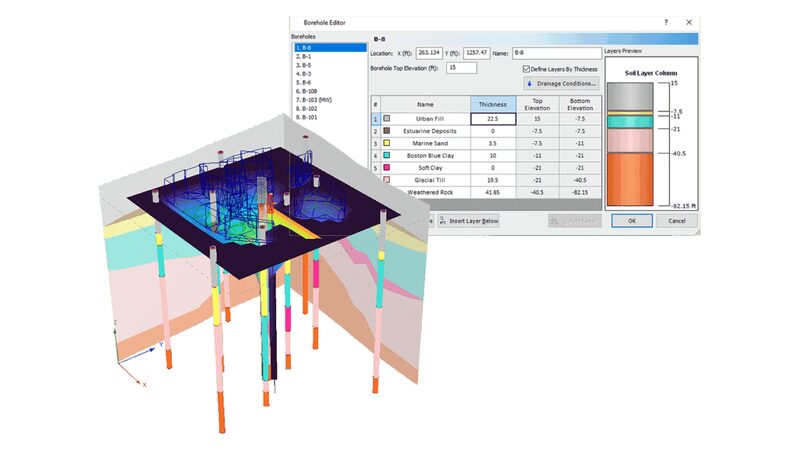This screenshot has width=800, height=450.
Task: Click orange Weathered Rock layer in preview
Action: point(630,179)
